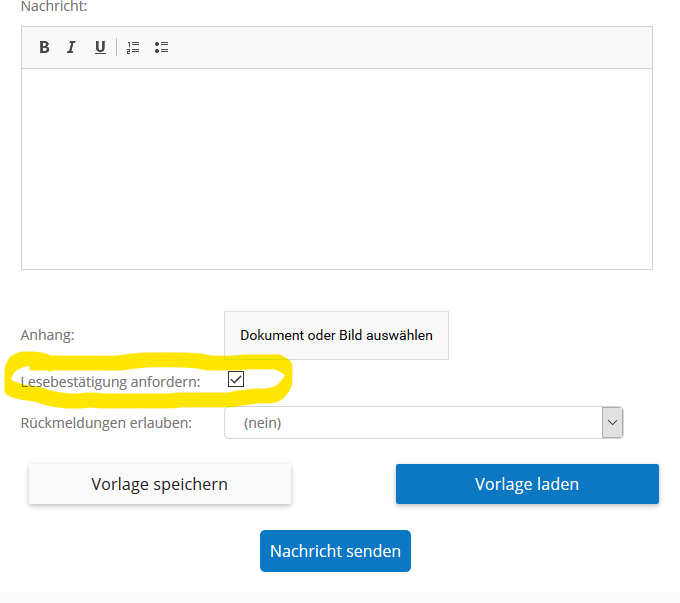Toggle bold formatting in the message editor

[x=44, y=47]
